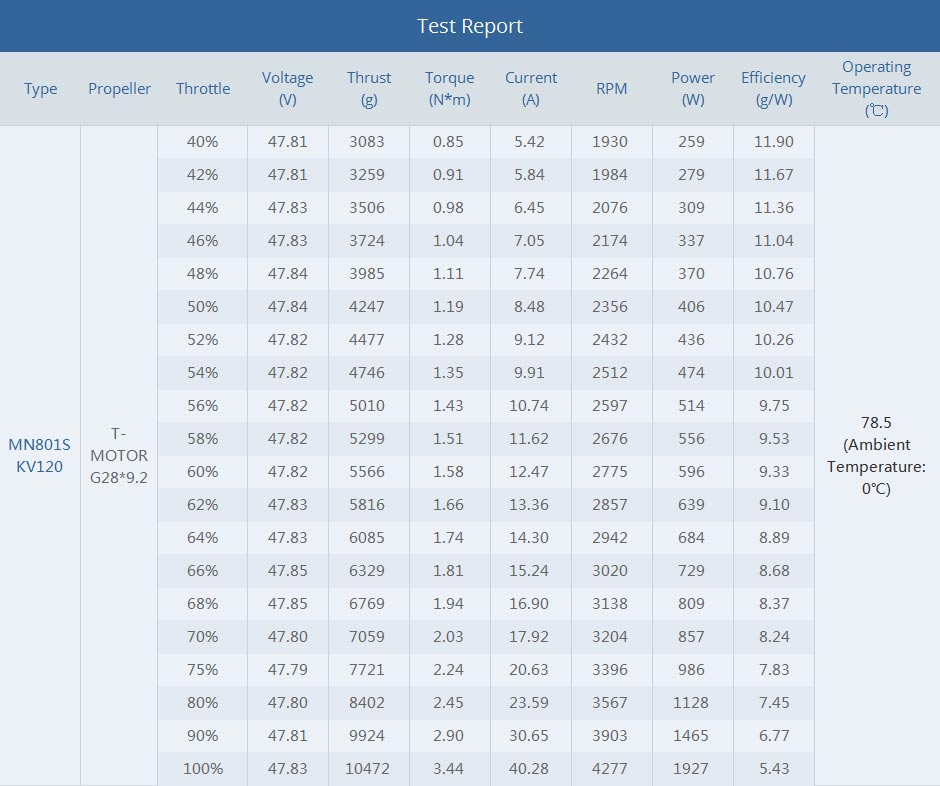Viewport: 940px width, 786px height.
Task: Select the Thrust (g) column header
Action: point(369,89)
